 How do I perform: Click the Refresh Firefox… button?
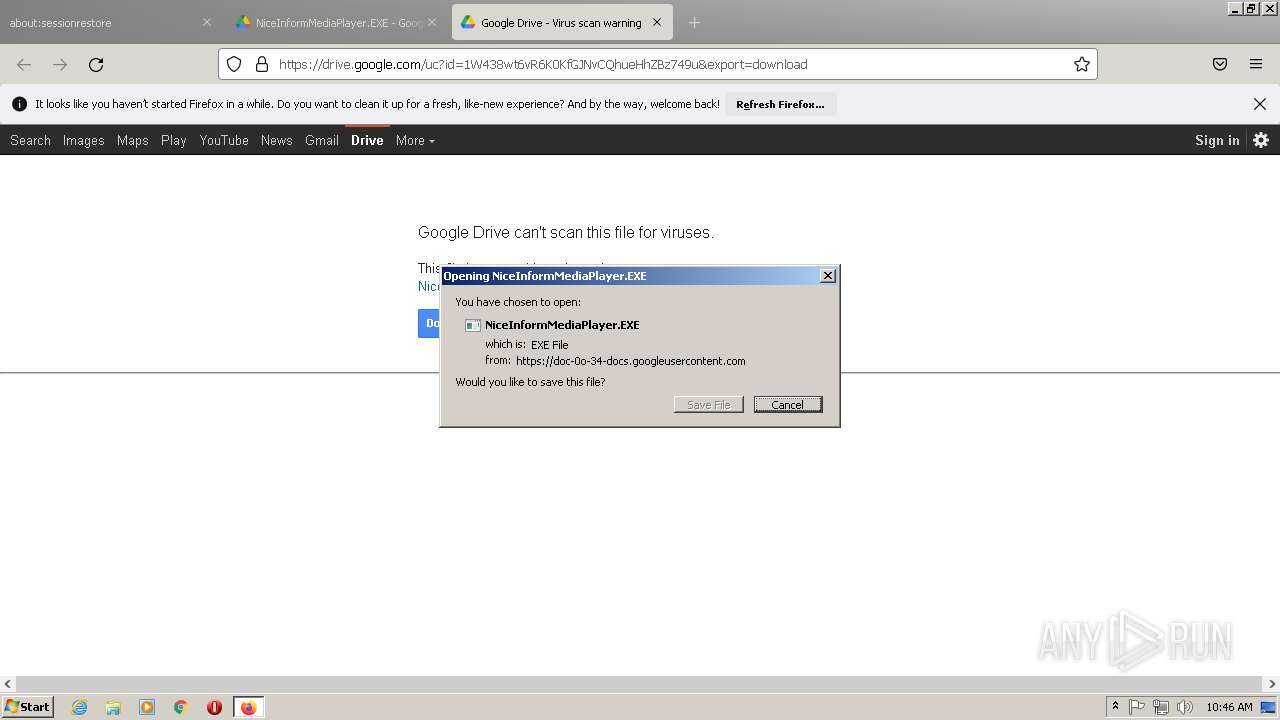click(780, 104)
